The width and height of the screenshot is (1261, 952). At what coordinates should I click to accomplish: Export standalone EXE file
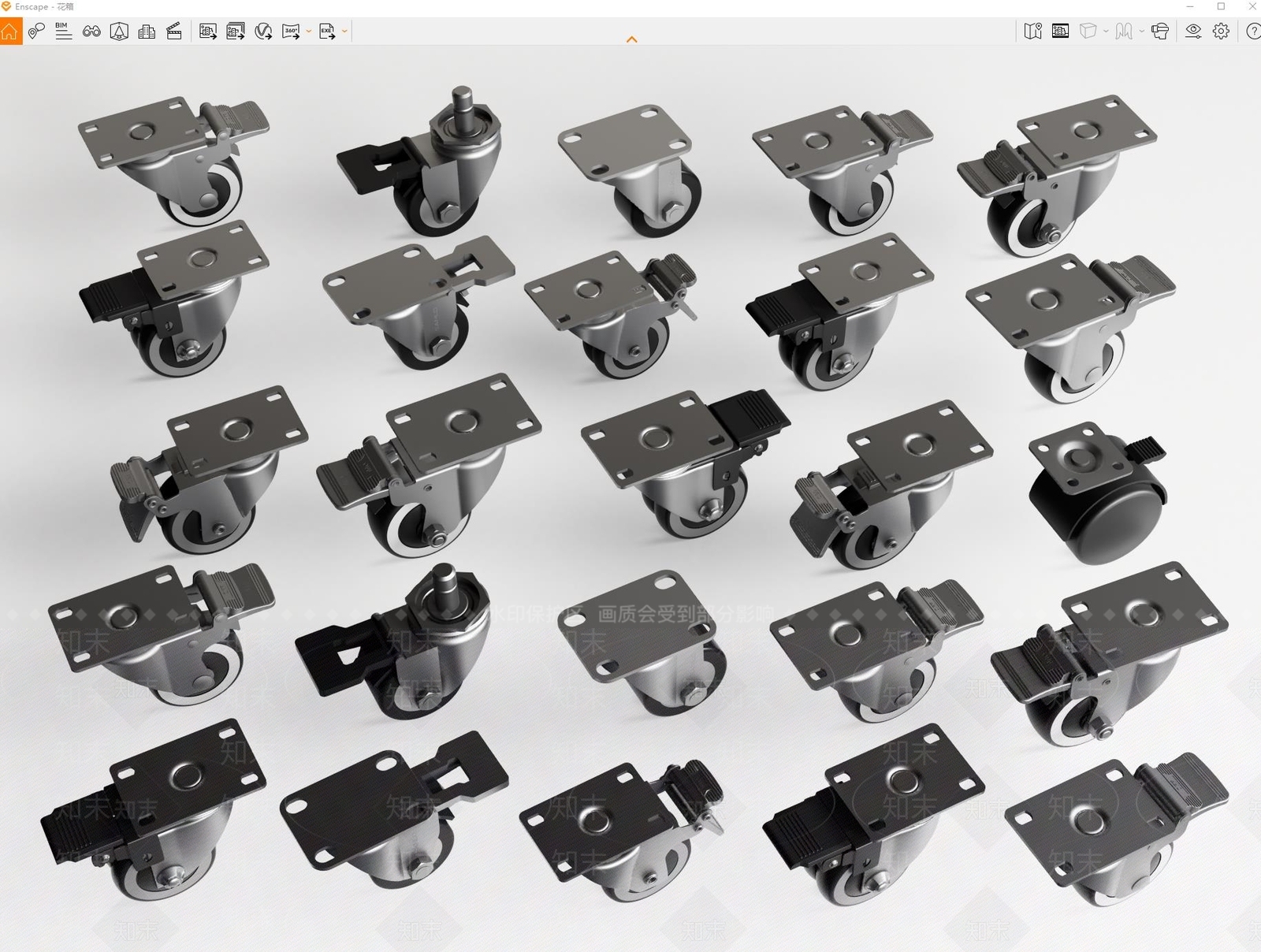point(327,32)
